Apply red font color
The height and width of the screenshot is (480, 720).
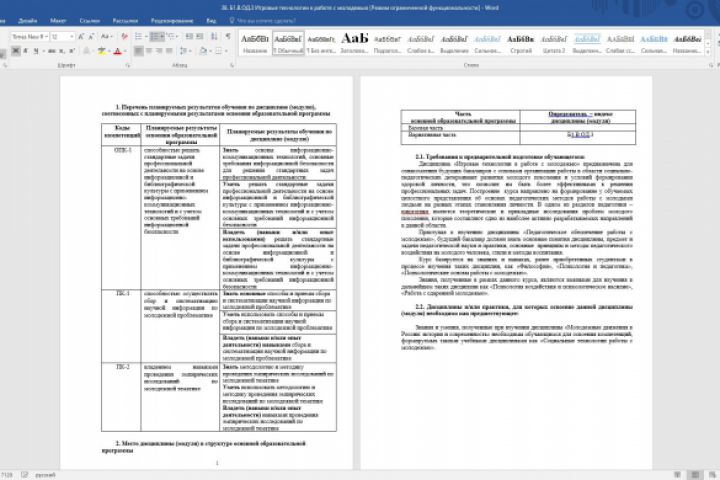pos(118,51)
